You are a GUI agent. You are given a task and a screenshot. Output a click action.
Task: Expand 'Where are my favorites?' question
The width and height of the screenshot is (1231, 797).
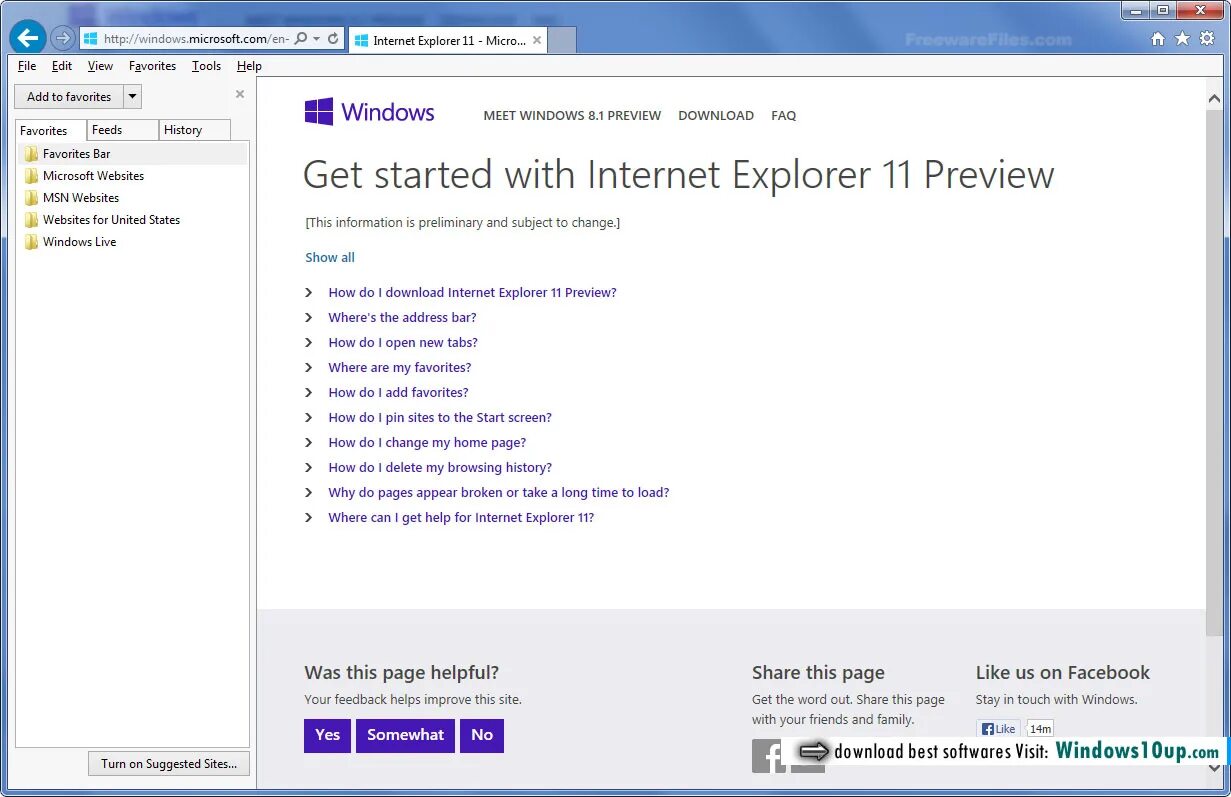(400, 368)
